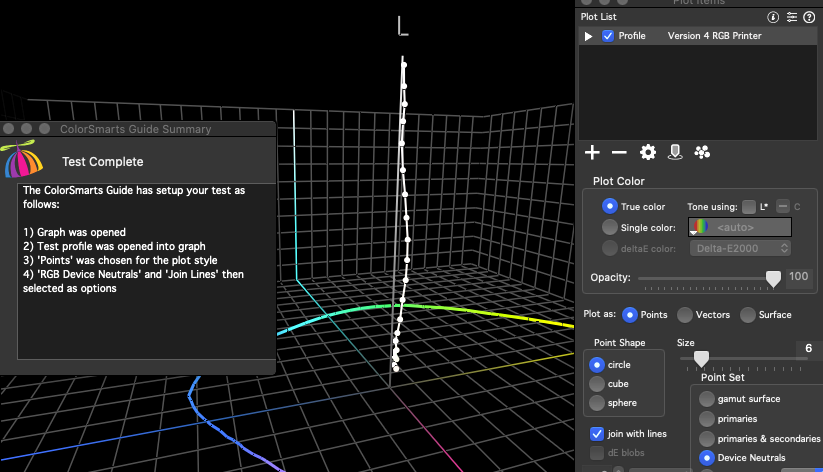Screen dimensions: 823x472
Task: Click the cluster dots icon under Plot List
Action: [x=702, y=152]
